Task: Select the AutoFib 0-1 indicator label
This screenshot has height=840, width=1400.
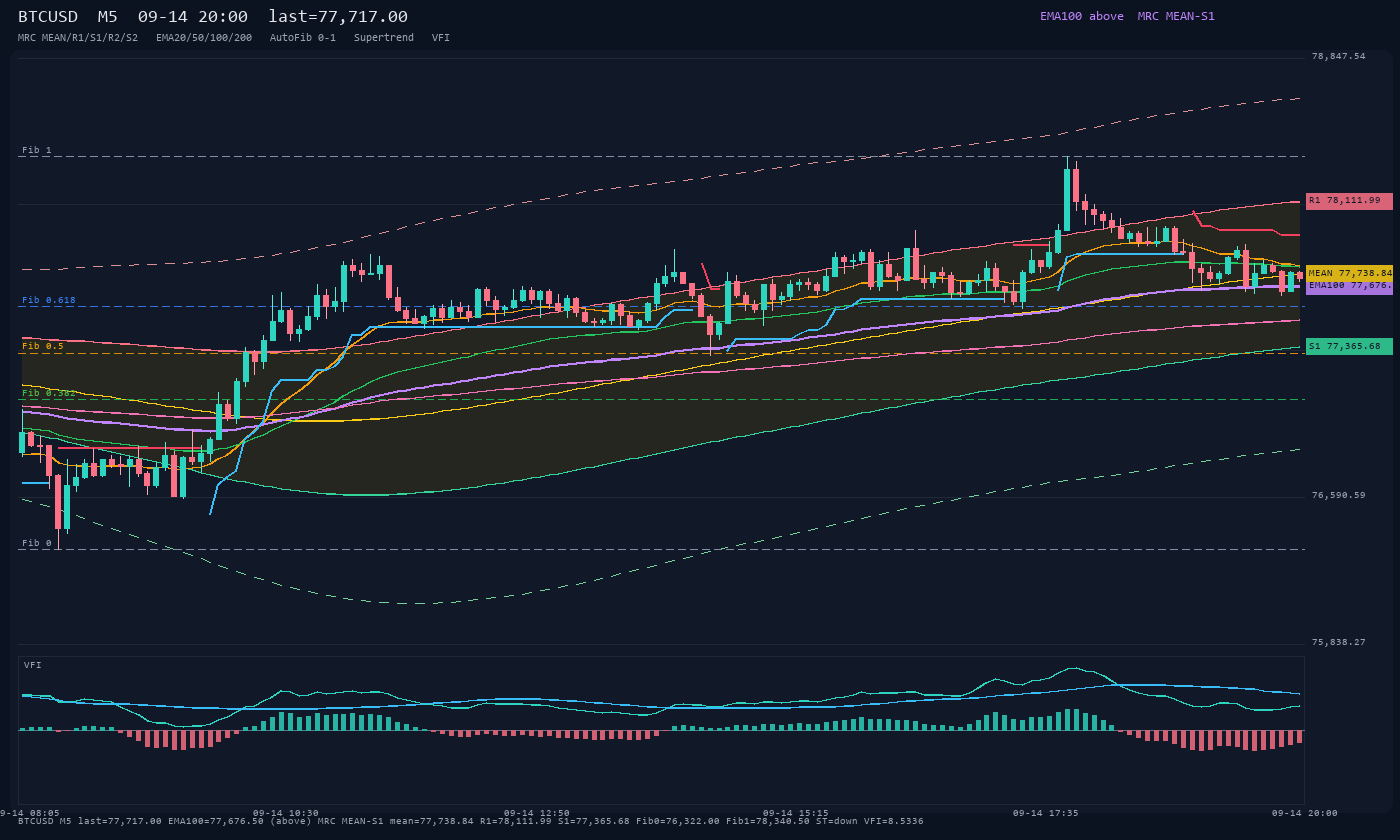Action: 303,38
